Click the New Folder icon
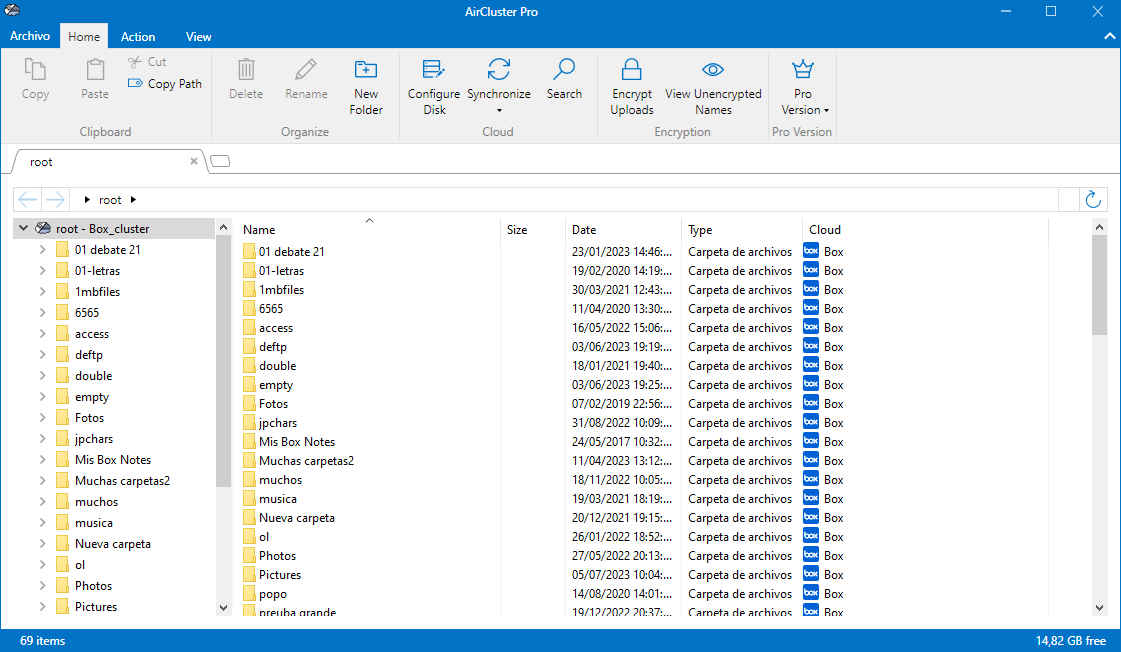 pyautogui.click(x=366, y=70)
